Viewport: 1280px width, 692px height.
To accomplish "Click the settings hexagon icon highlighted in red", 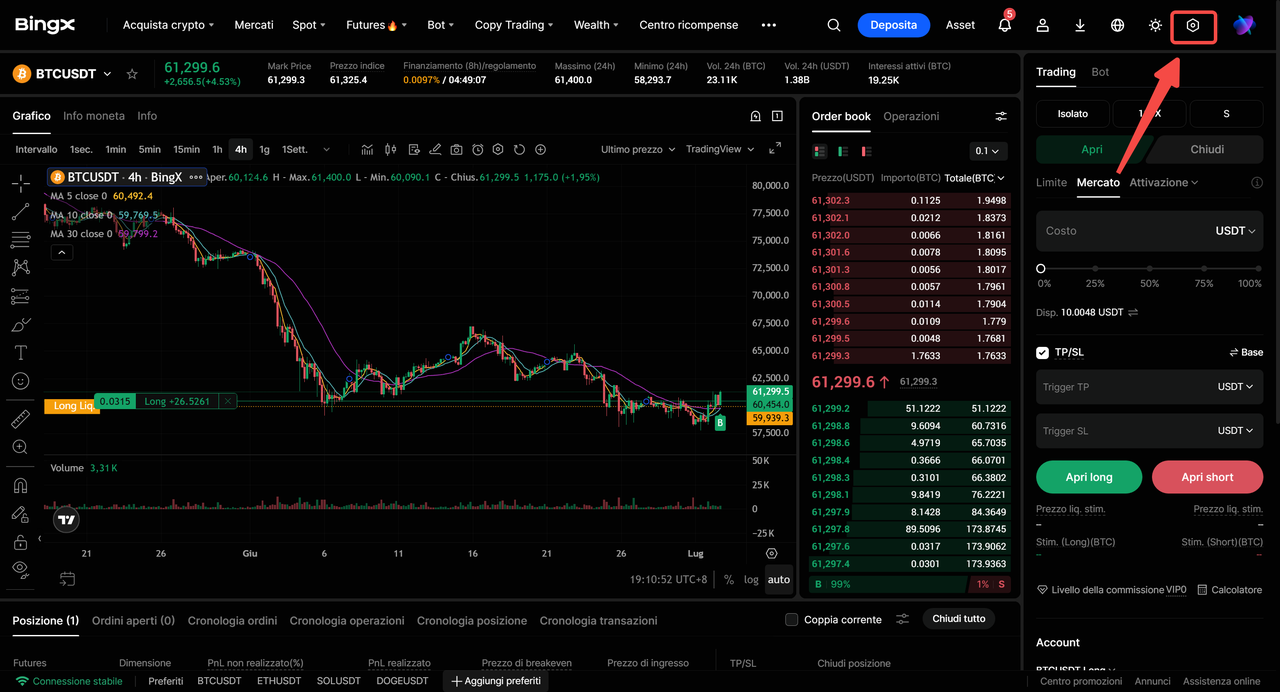I will coord(1192,25).
